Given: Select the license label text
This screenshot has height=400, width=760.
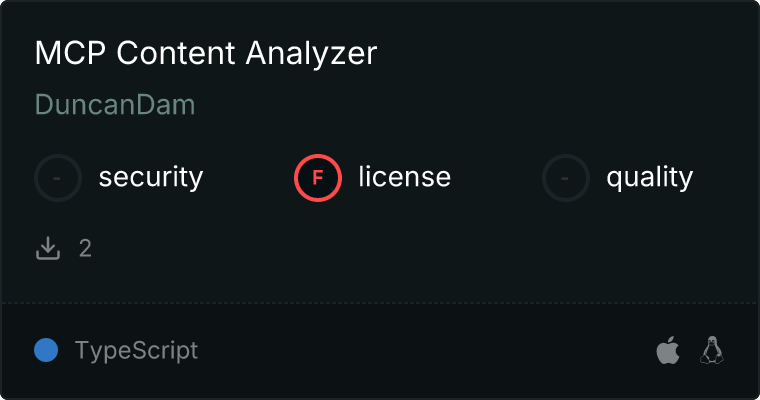Looking at the screenshot, I should [404, 178].
